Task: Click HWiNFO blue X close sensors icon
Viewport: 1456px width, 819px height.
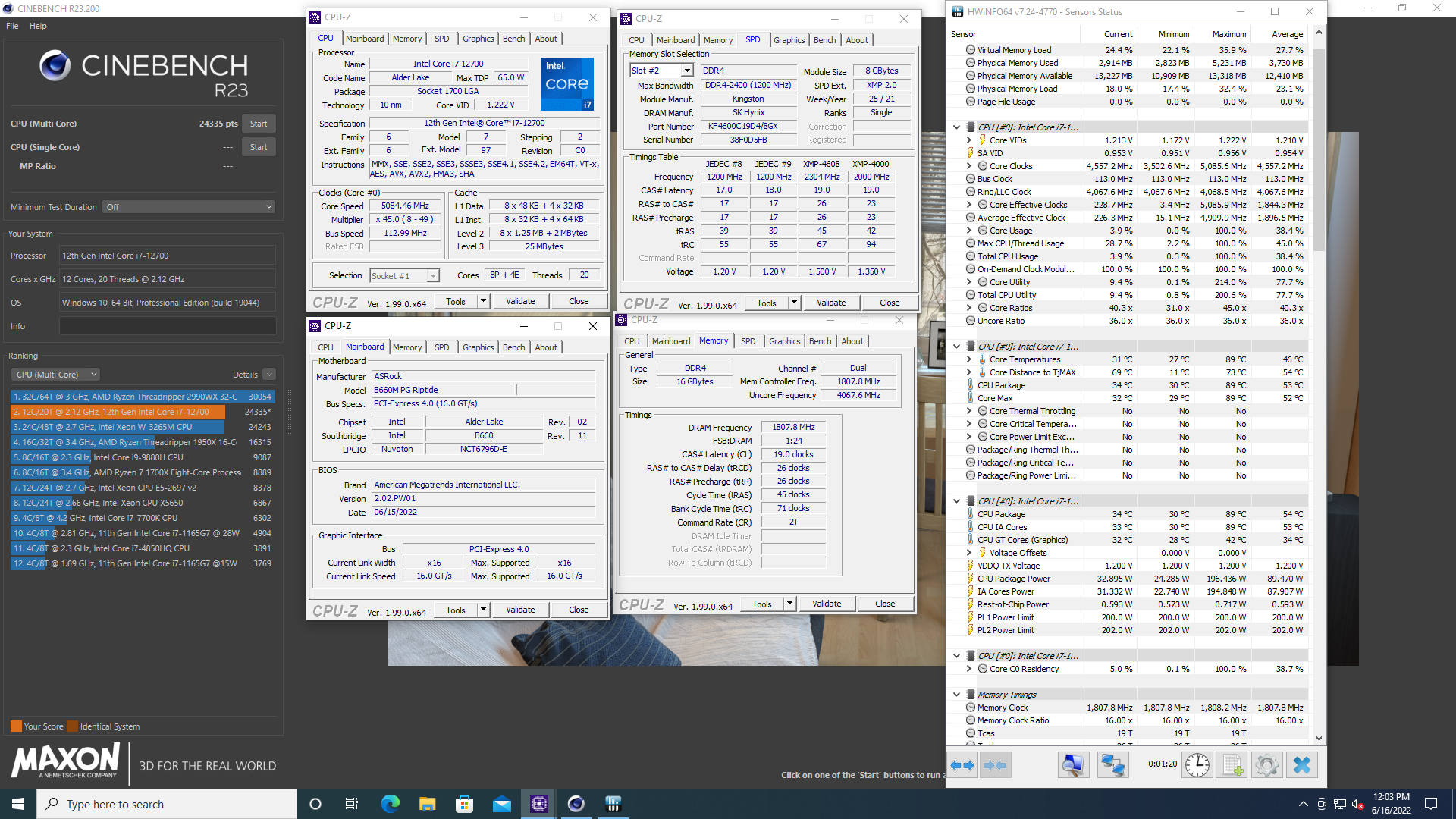Action: (1301, 765)
